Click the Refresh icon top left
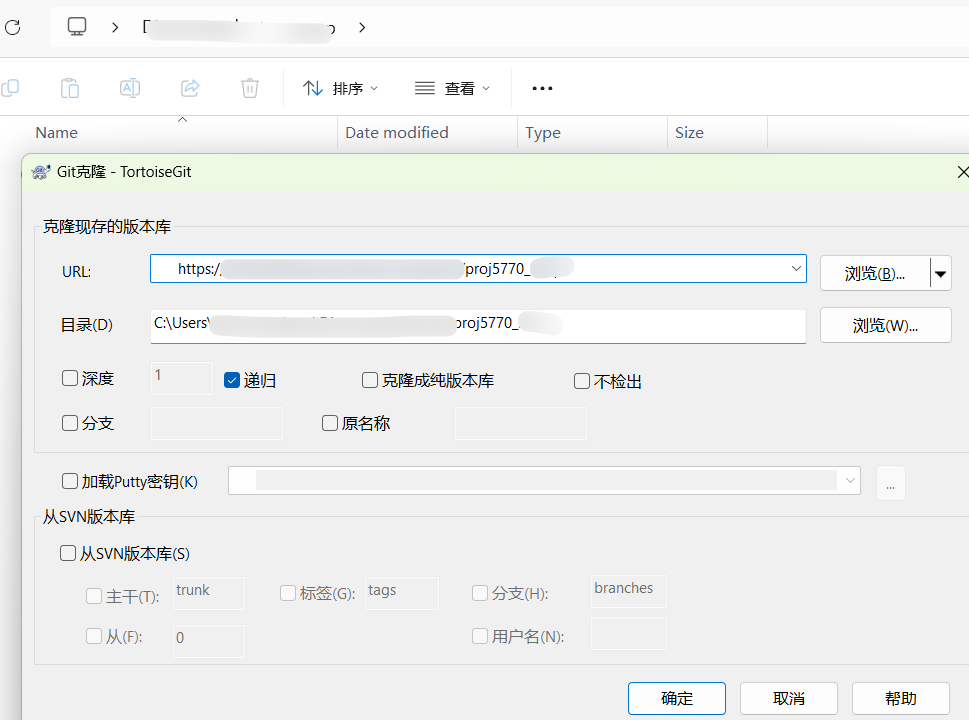Screen dimensions: 969x720 [12, 27]
